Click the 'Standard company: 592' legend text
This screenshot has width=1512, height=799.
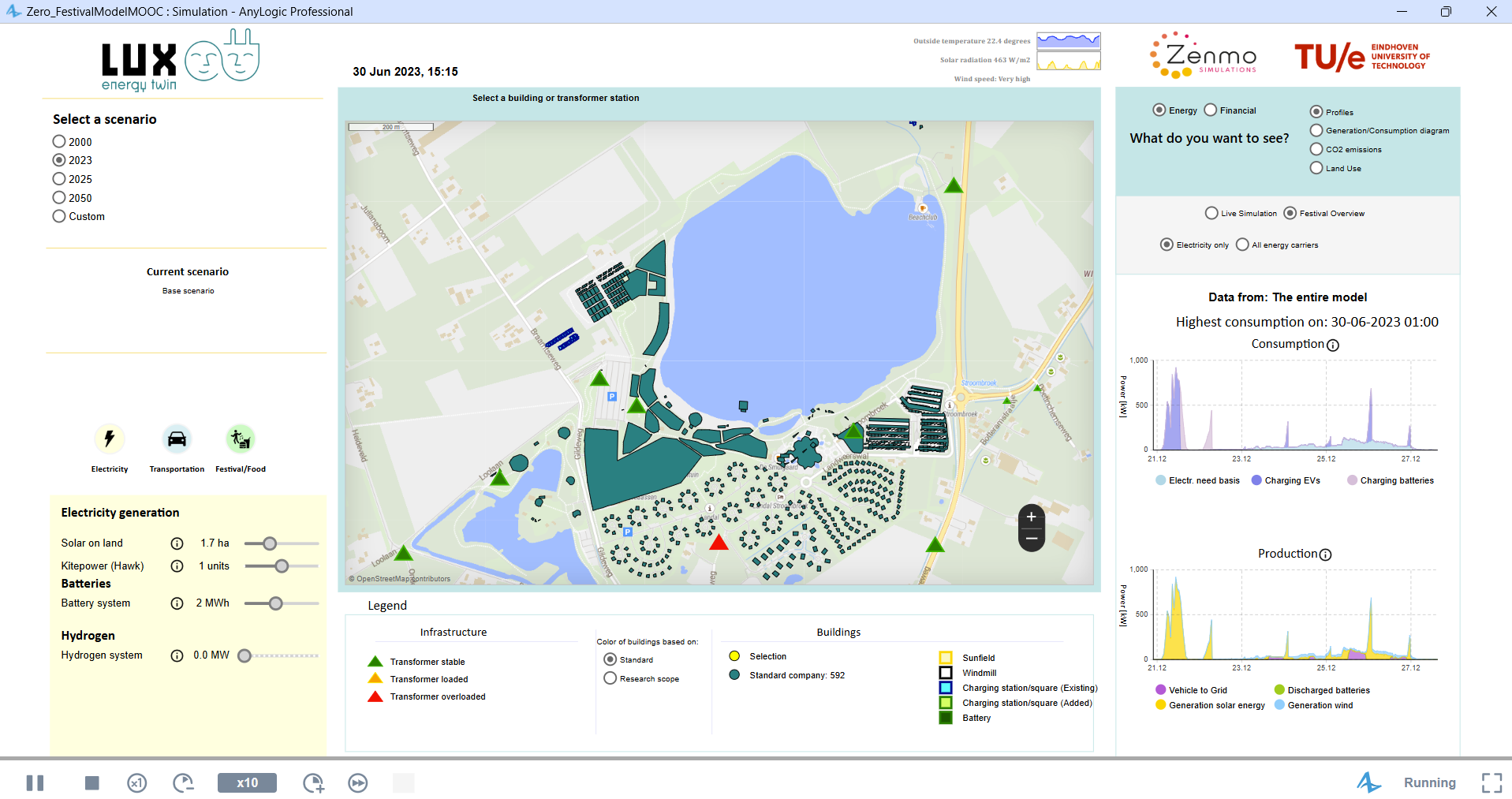pyautogui.click(x=797, y=675)
